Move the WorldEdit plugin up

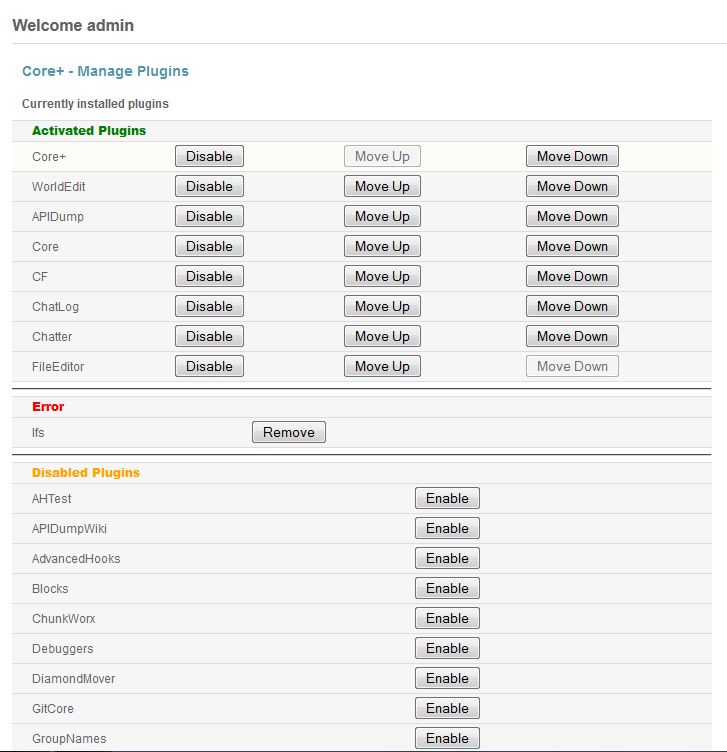pos(382,186)
